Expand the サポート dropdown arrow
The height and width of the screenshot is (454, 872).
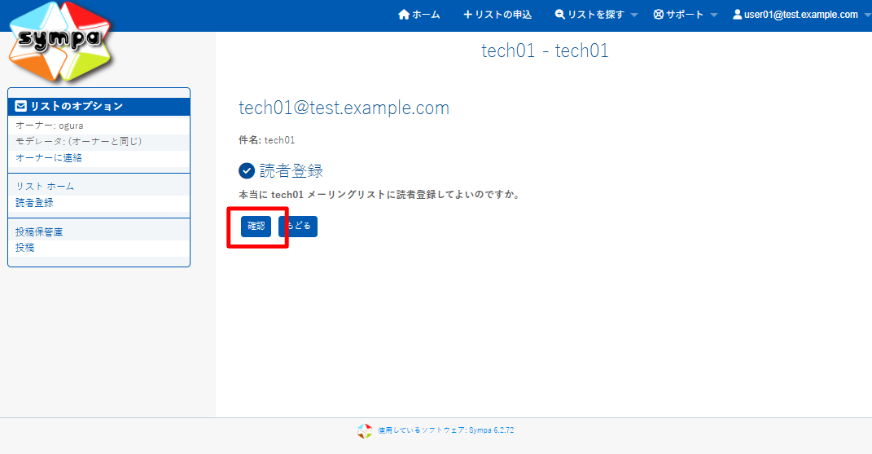click(x=714, y=15)
